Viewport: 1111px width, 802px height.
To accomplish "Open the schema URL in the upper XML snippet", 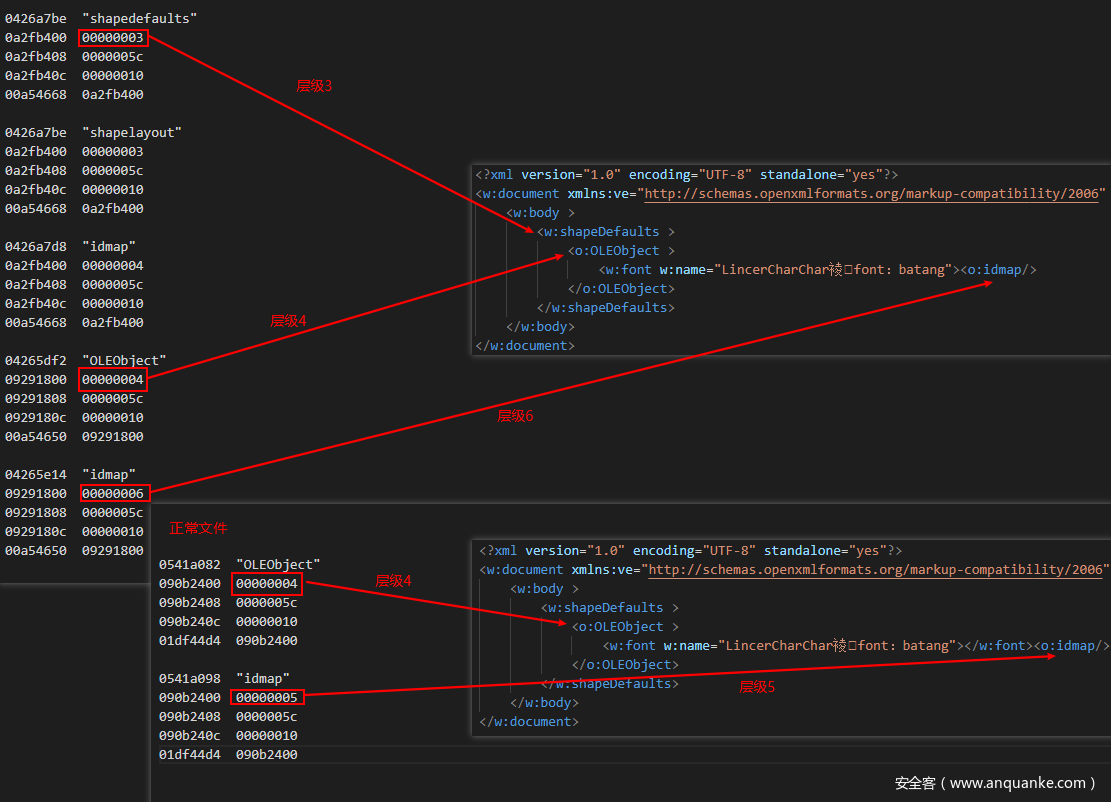I will [873, 194].
